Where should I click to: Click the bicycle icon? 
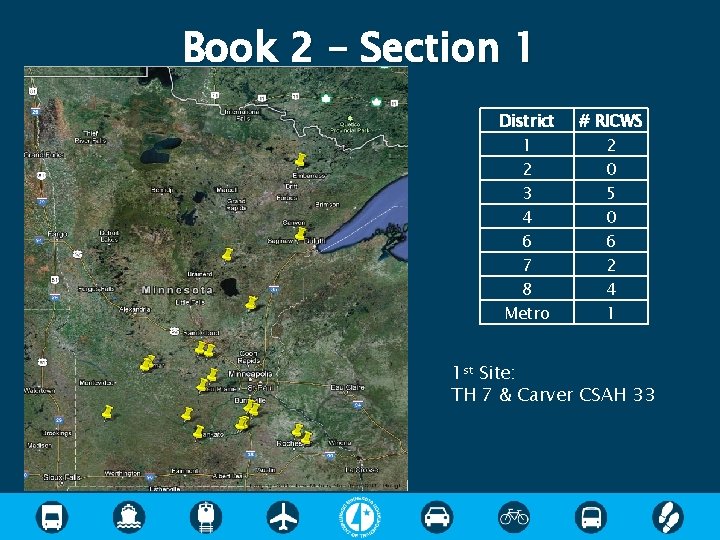[x=514, y=518]
